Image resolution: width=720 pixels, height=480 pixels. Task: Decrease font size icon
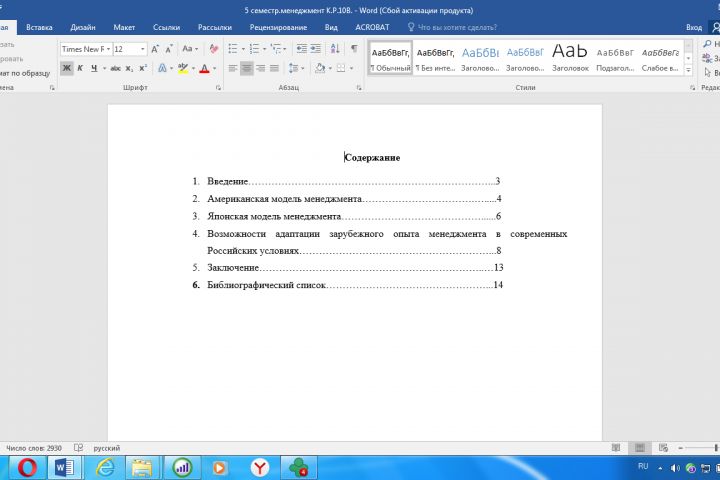169,49
